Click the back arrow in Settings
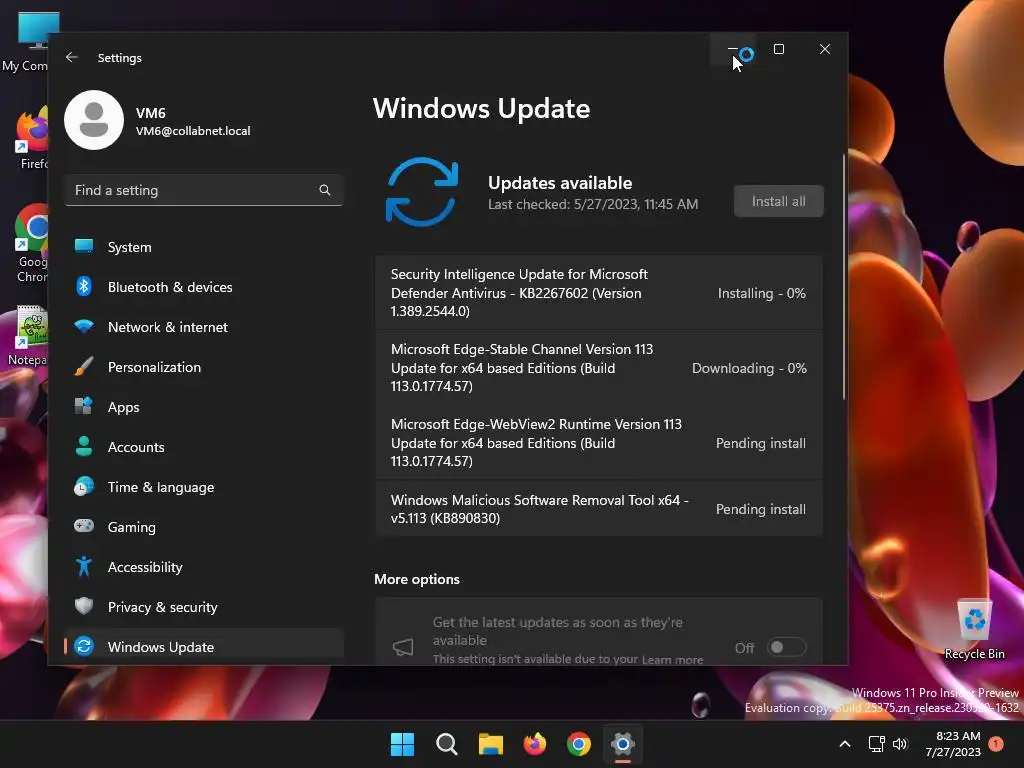The height and width of the screenshot is (768, 1024). [x=72, y=57]
